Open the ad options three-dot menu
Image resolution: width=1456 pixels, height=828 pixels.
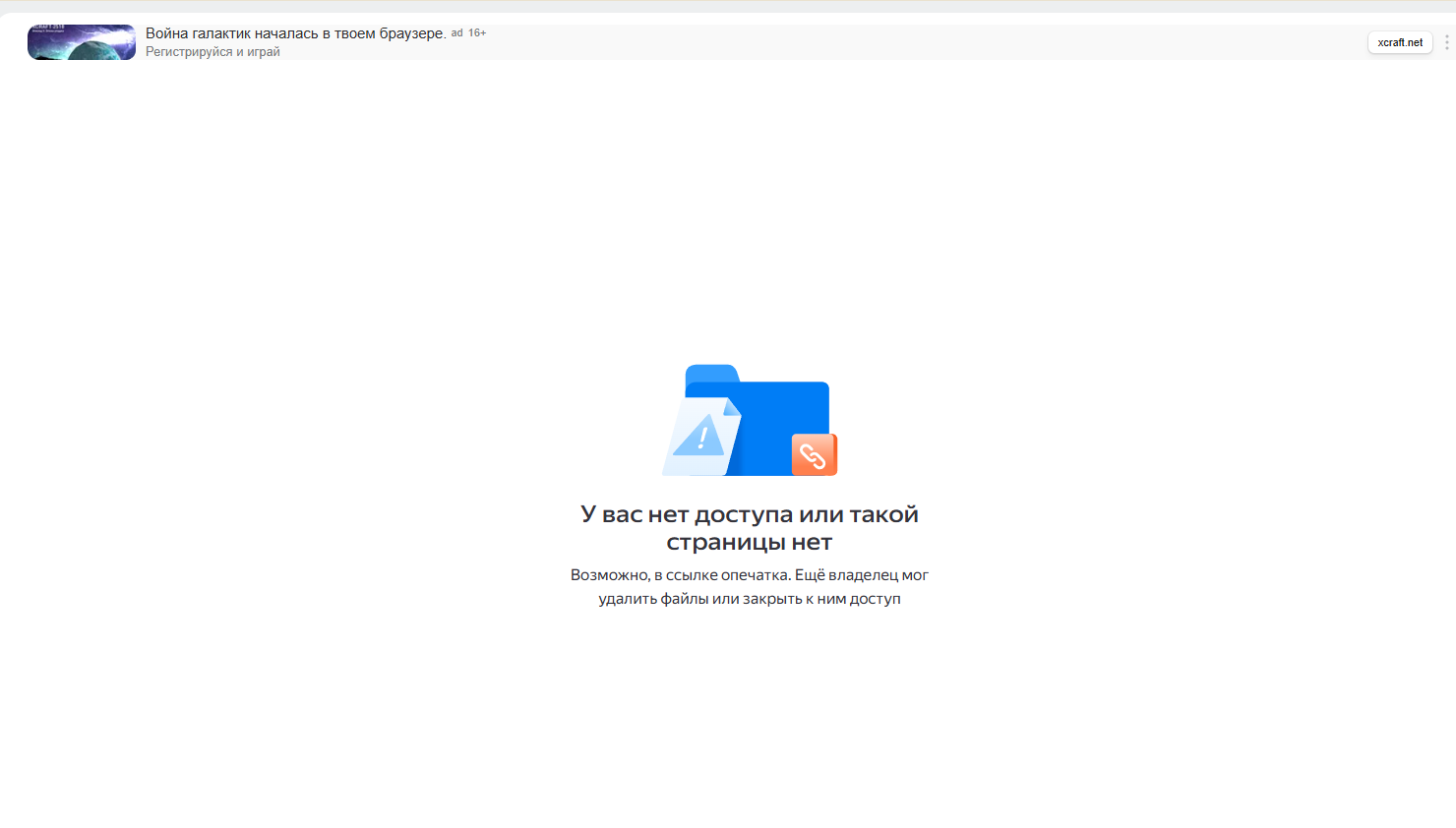tap(1446, 42)
